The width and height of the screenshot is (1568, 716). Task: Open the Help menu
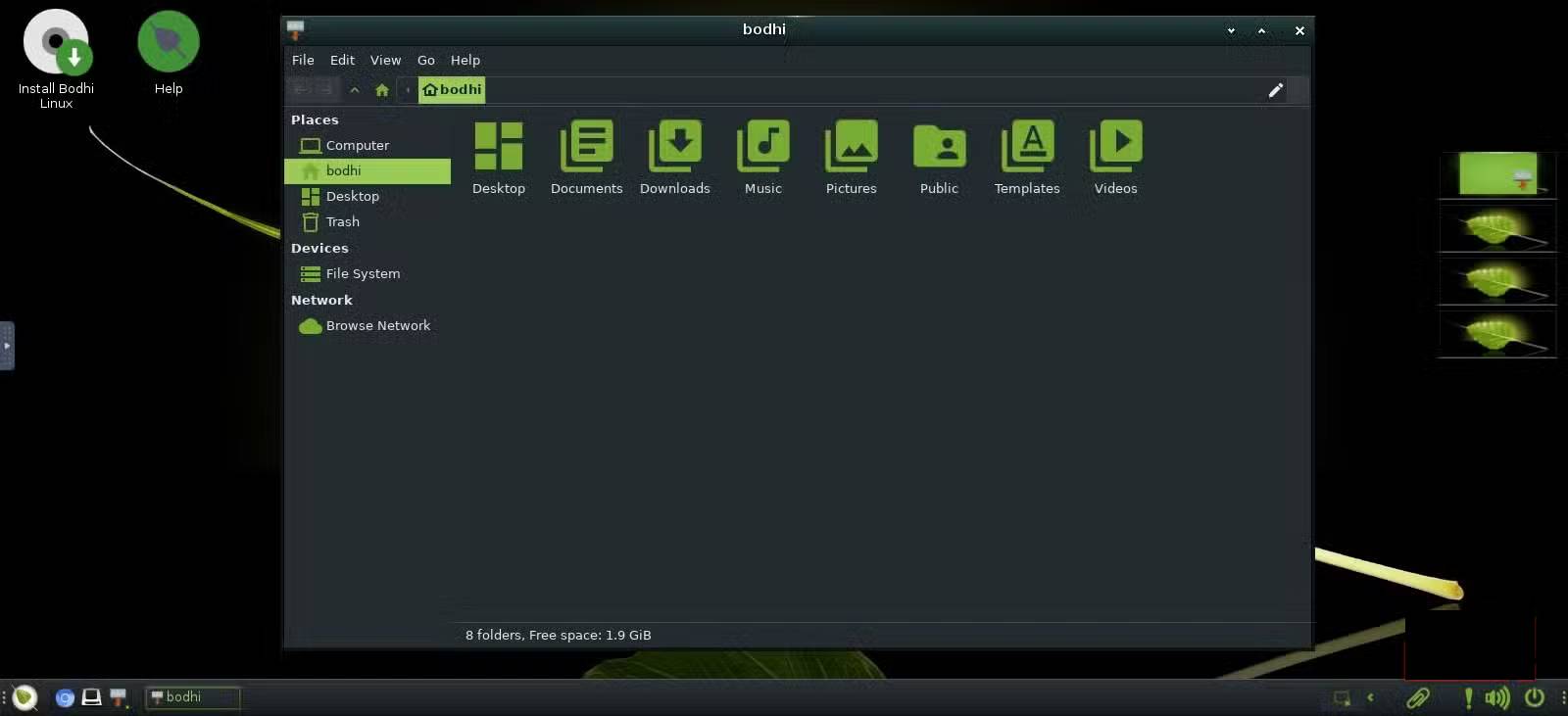465,60
